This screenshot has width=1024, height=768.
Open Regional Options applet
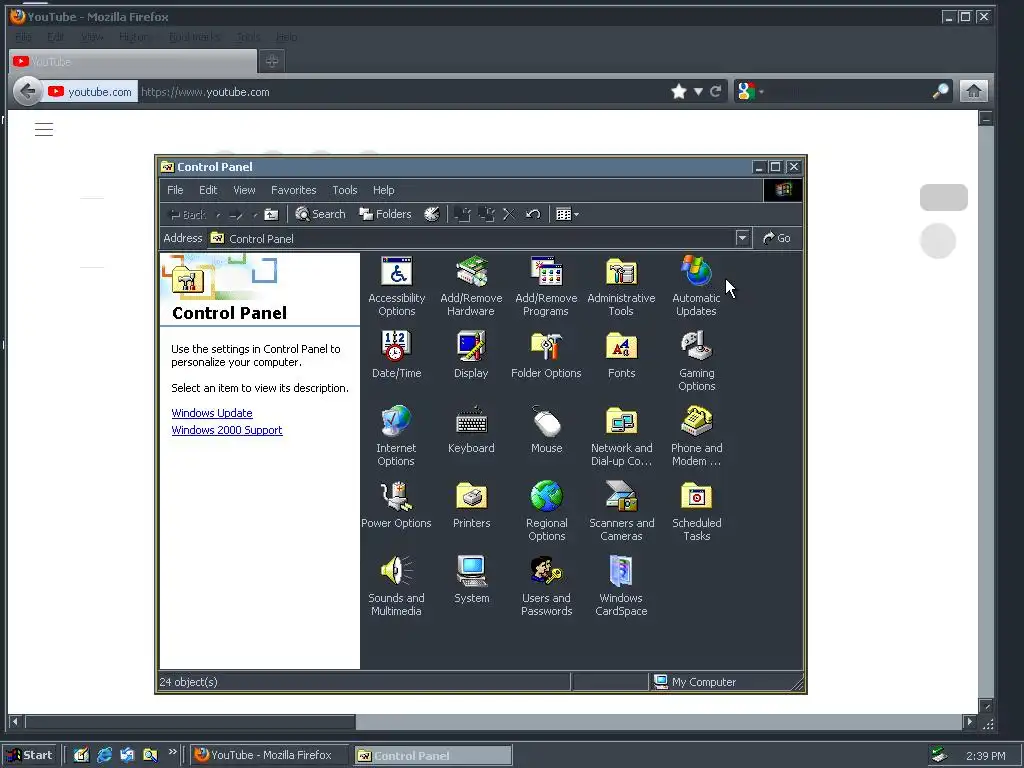[x=547, y=511]
